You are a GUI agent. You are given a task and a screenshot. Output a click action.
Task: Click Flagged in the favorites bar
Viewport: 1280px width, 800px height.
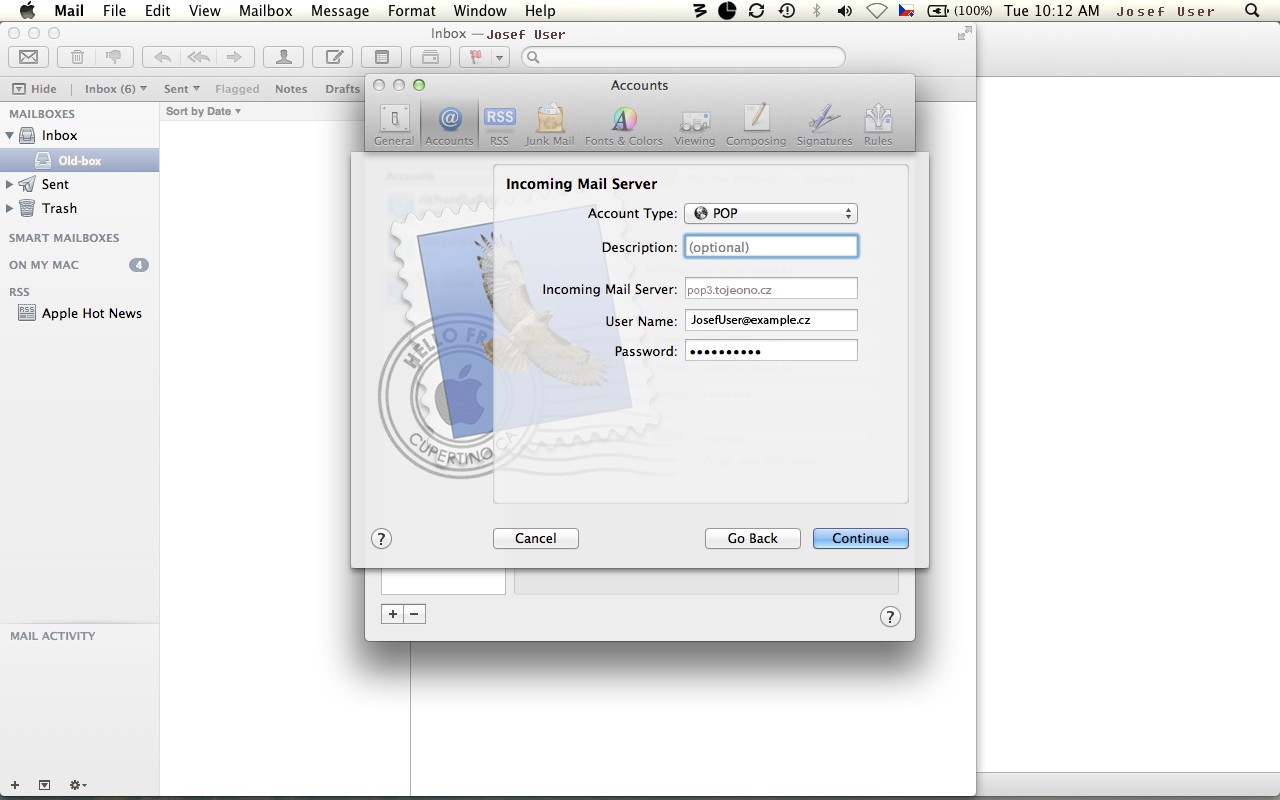237,89
